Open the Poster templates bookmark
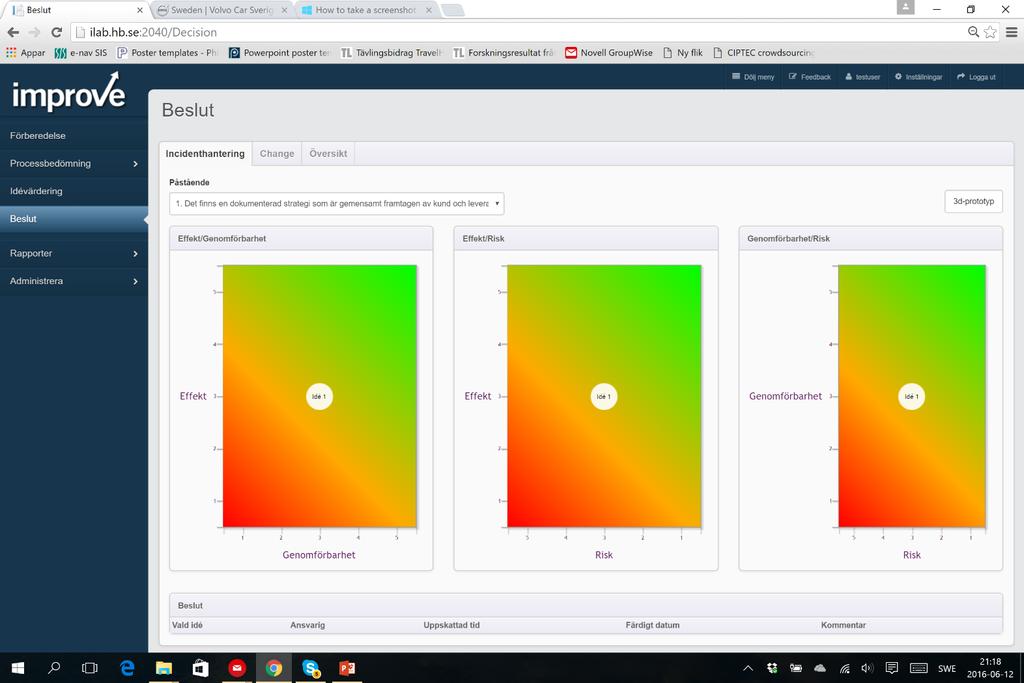 (x=167, y=53)
